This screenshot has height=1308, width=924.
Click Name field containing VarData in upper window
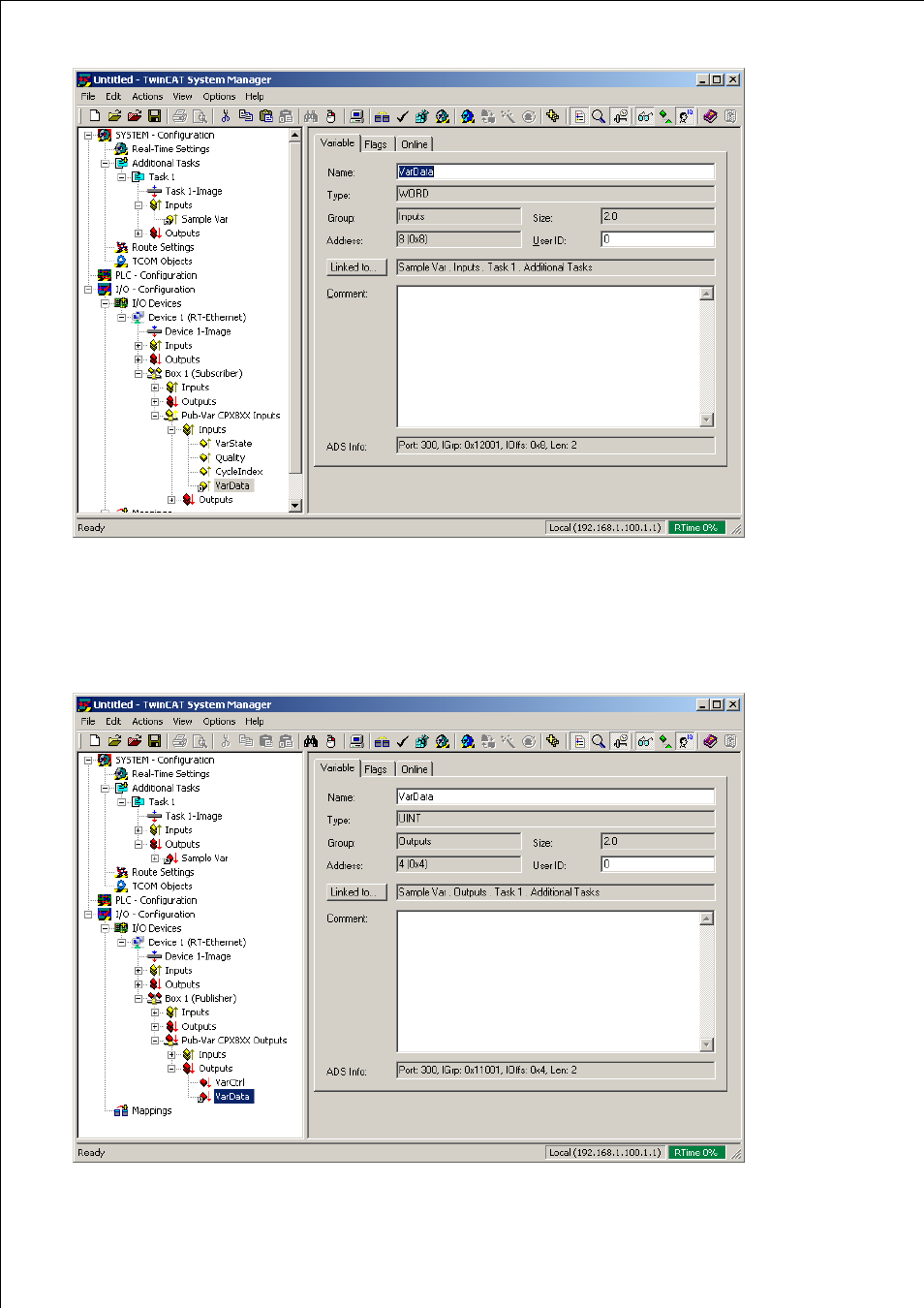click(556, 172)
